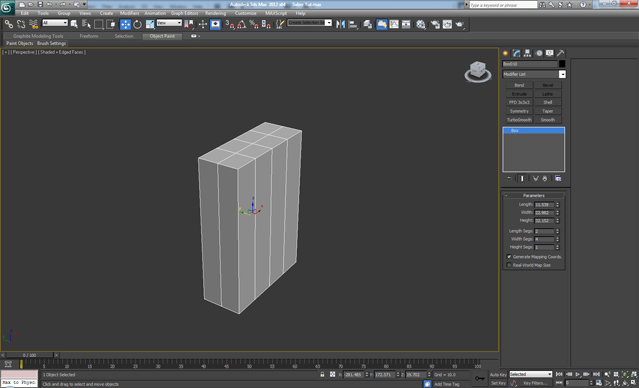Click the Length value field
The height and width of the screenshot is (388, 639).
pyautogui.click(x=544, y=205)
